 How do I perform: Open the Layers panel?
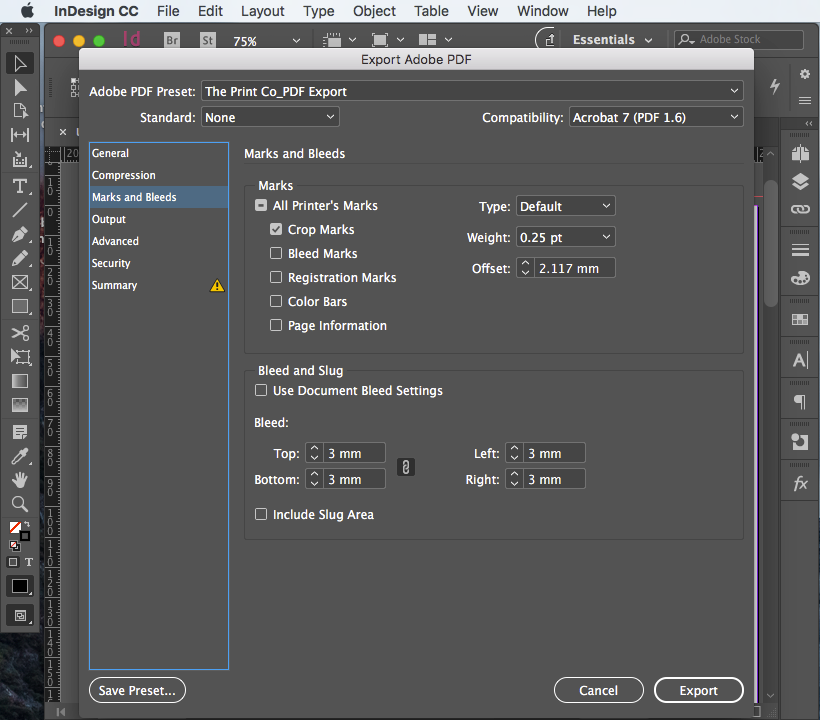coord(800,182)
